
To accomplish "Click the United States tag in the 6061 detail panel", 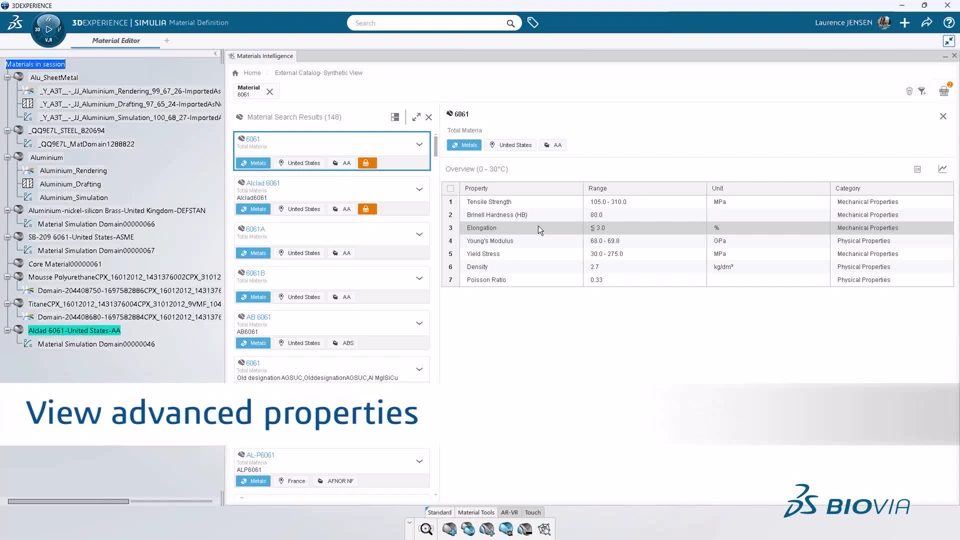I will pyautogui.click(x=510, y=145).
